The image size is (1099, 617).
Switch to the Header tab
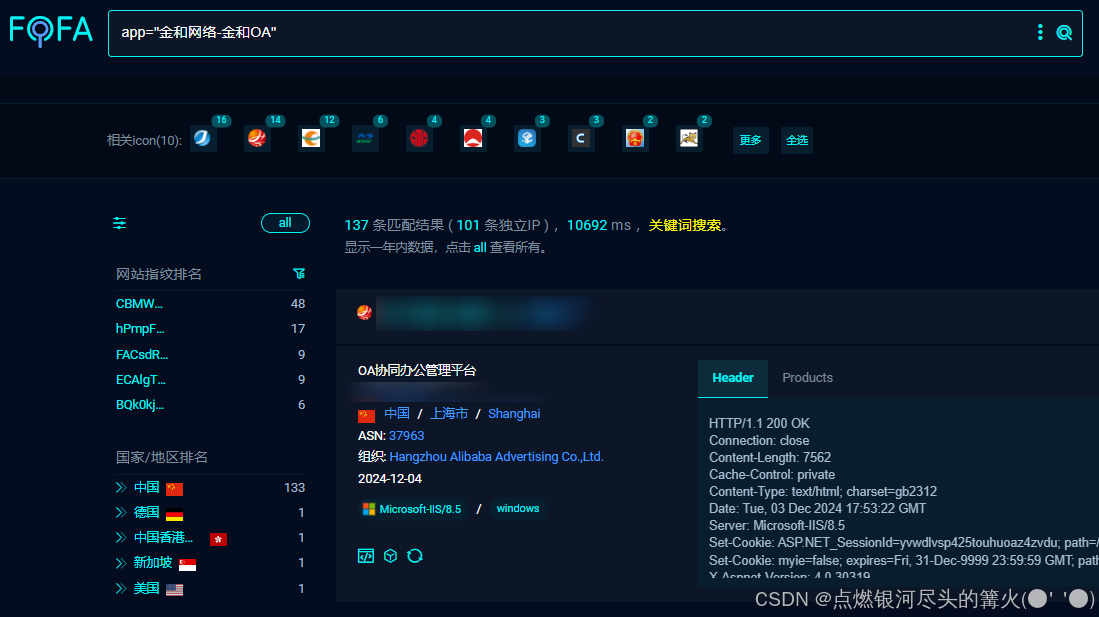coord(733,378)
